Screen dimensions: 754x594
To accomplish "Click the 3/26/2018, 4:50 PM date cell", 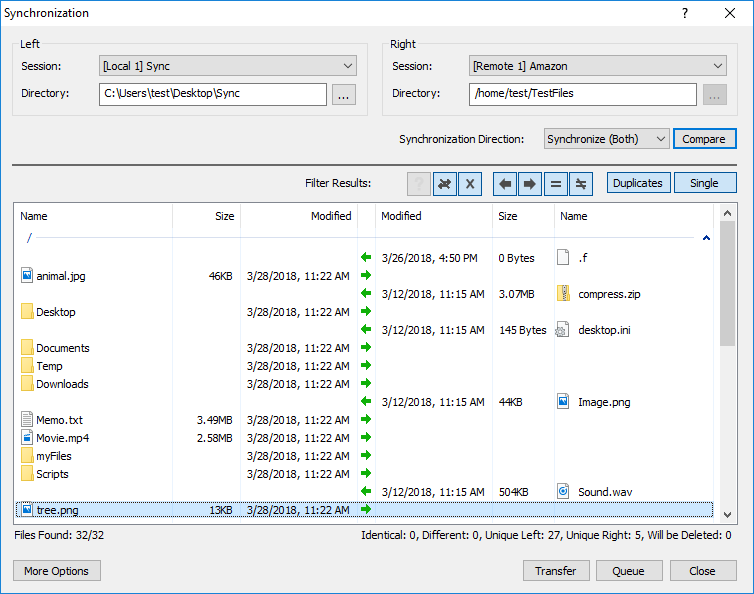I will coord(429,258).
